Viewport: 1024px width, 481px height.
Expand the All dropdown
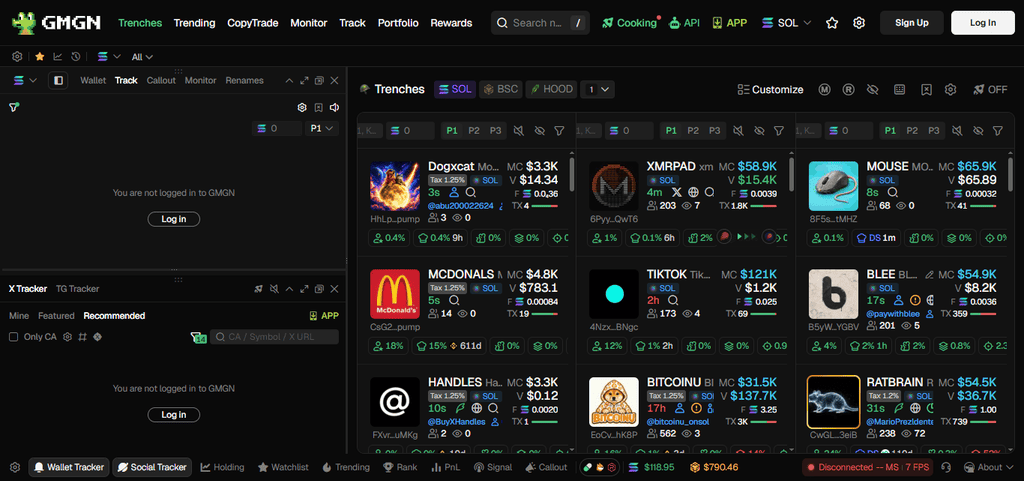click(x=142, y=57)
